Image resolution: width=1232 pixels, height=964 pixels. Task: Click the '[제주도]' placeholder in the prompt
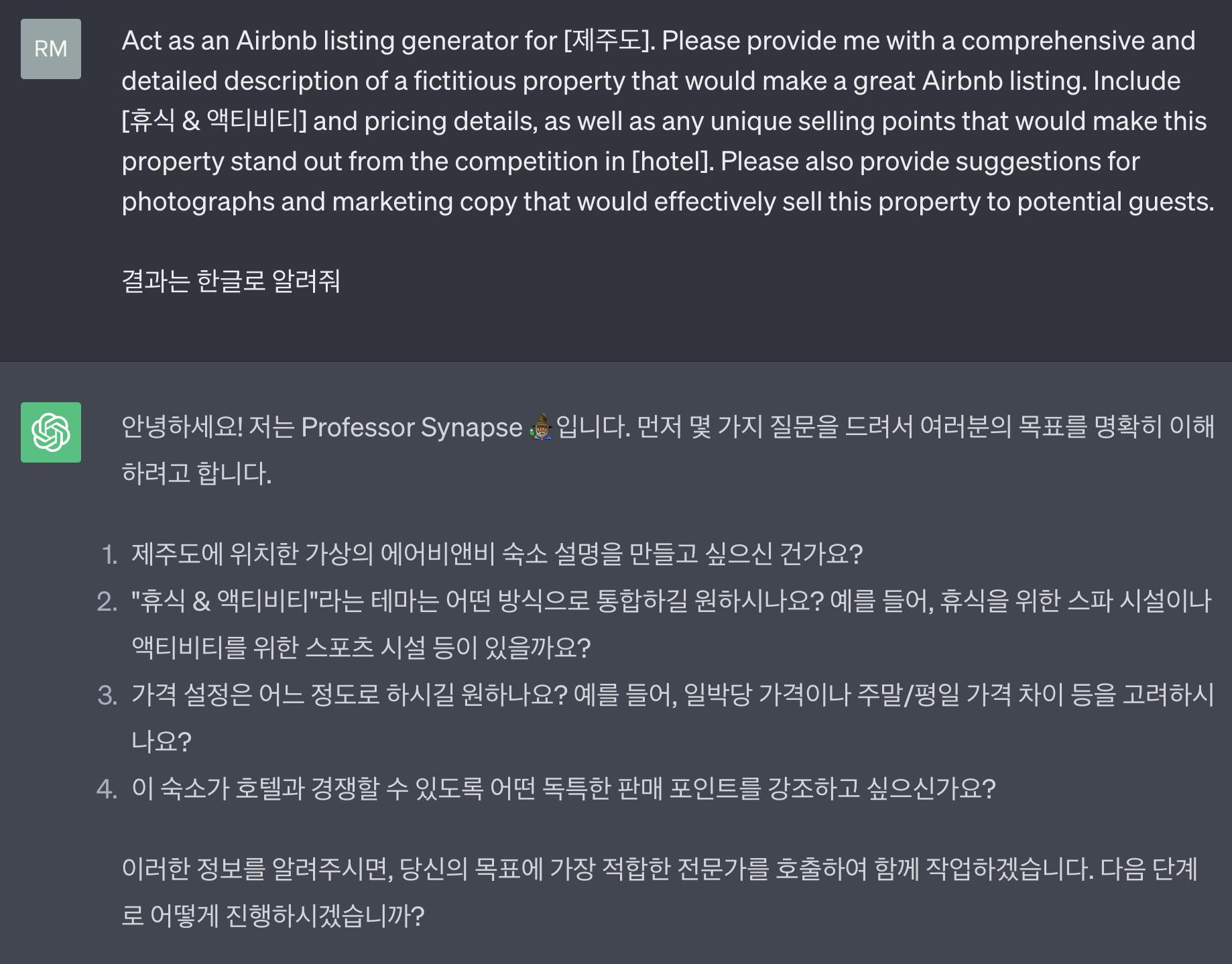point(609,42)
